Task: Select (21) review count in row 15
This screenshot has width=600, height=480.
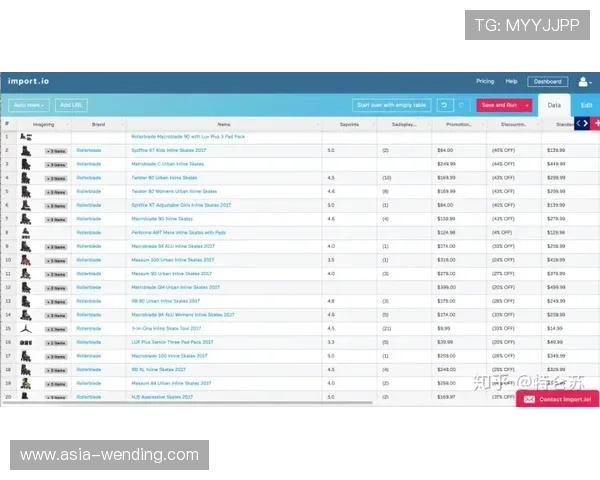Action: 386,328
